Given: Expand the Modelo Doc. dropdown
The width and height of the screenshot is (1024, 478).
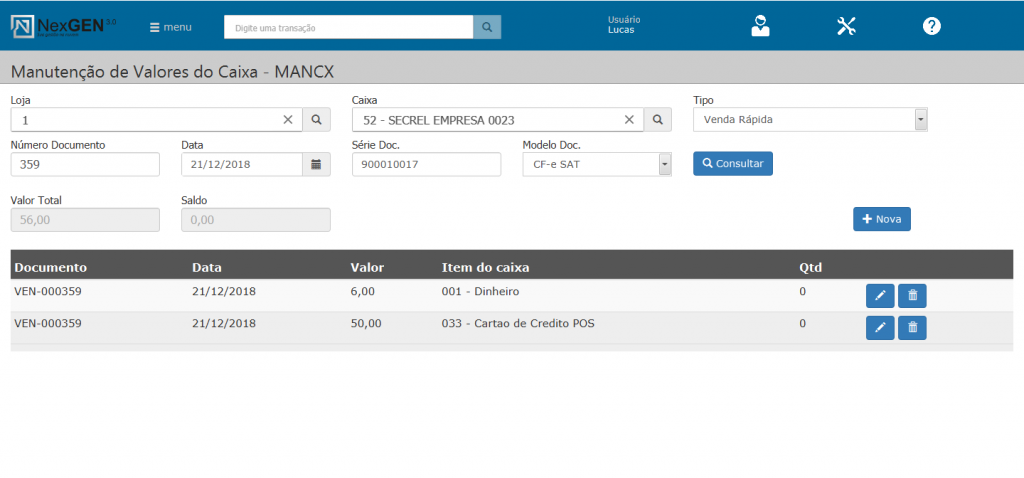Looking at the screenshot, I should (664, 164).
